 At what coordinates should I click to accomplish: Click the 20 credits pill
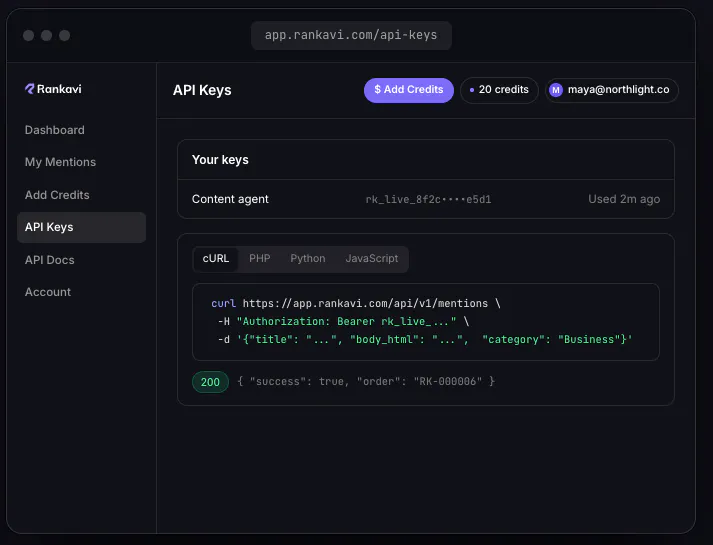(x=499, y=90)
